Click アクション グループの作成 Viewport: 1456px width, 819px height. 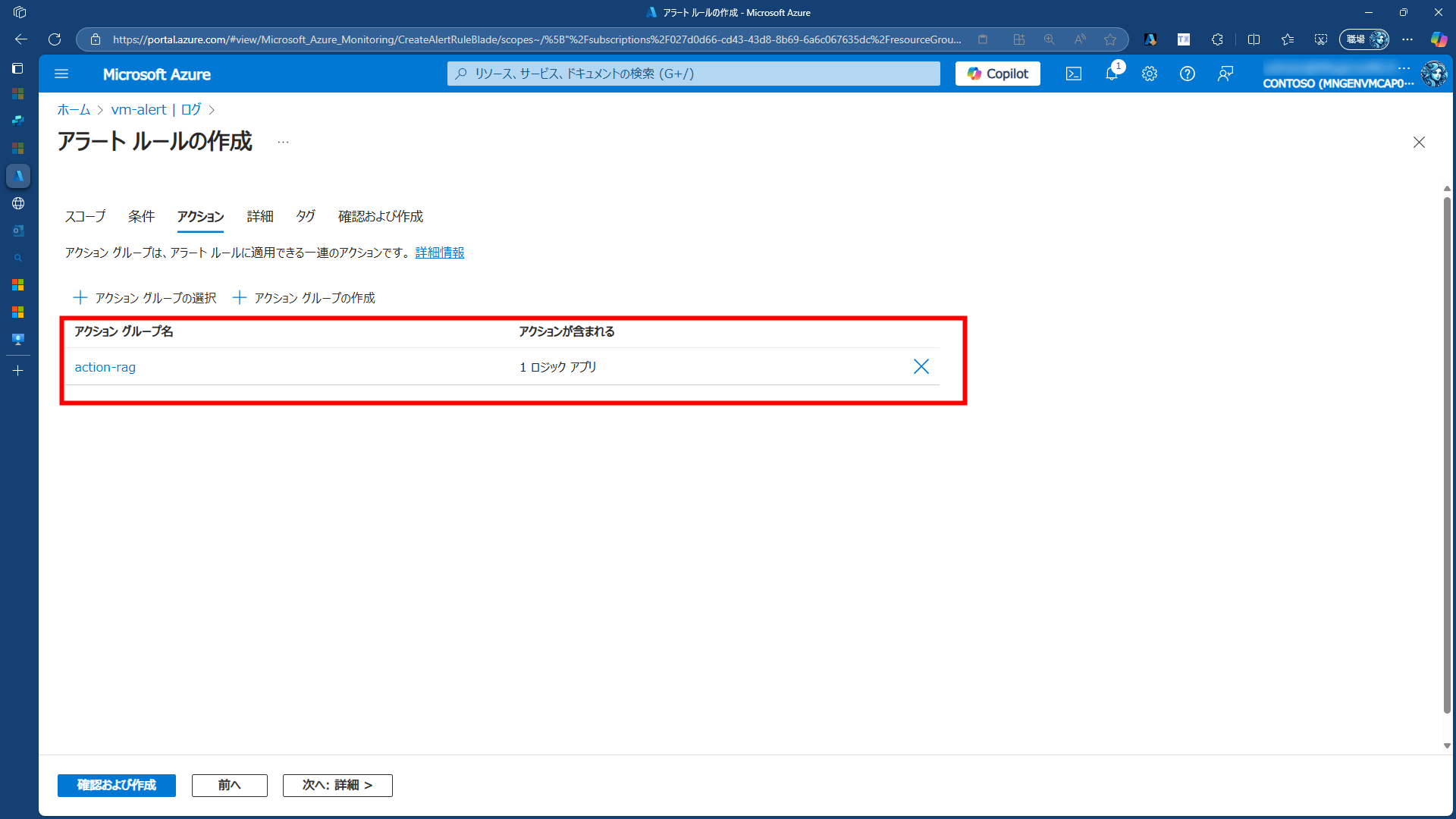pyautogui.click(x=304, y=298)
